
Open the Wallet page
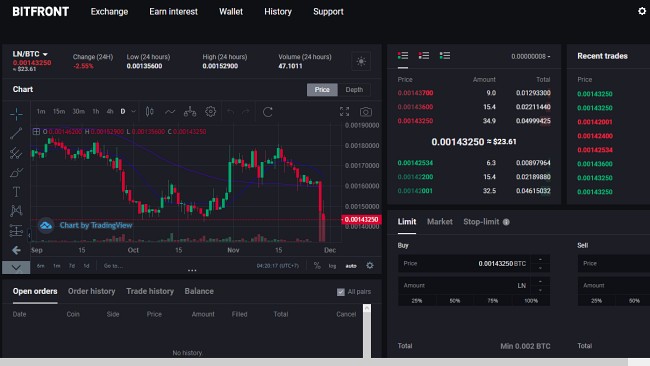pos(231,12)
